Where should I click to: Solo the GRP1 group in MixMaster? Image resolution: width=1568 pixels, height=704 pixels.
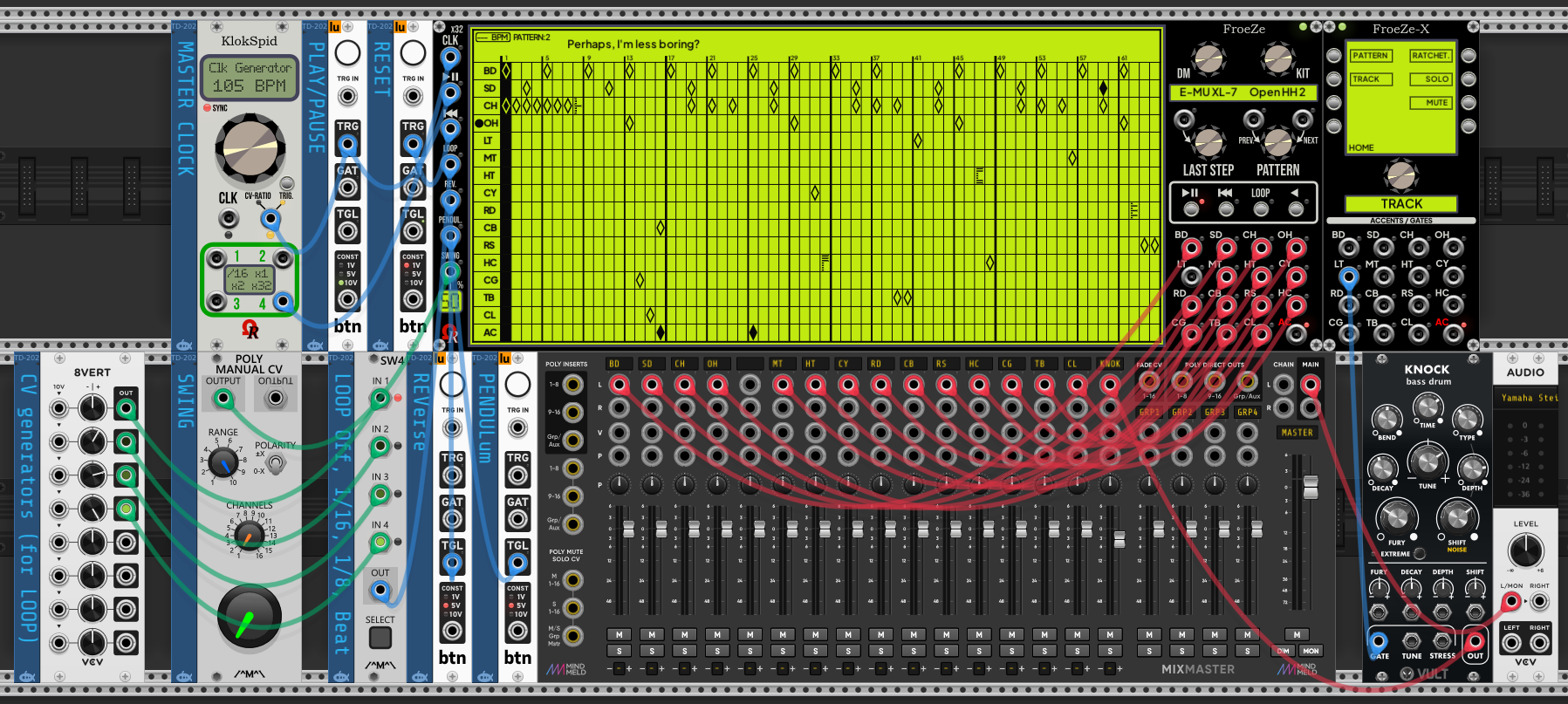1149,651
